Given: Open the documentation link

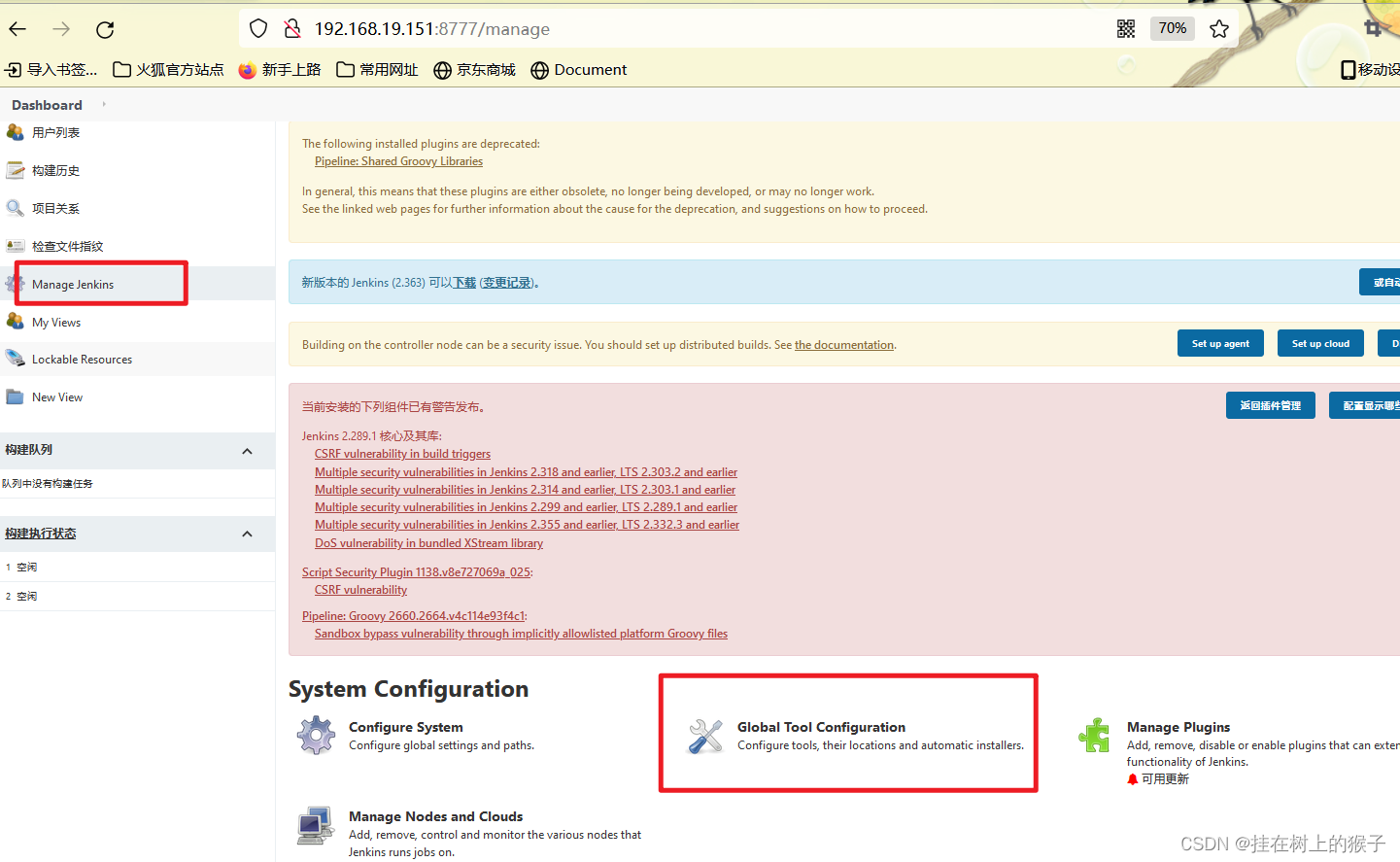Looking at the screenshot, I should (x=844, y=345).
